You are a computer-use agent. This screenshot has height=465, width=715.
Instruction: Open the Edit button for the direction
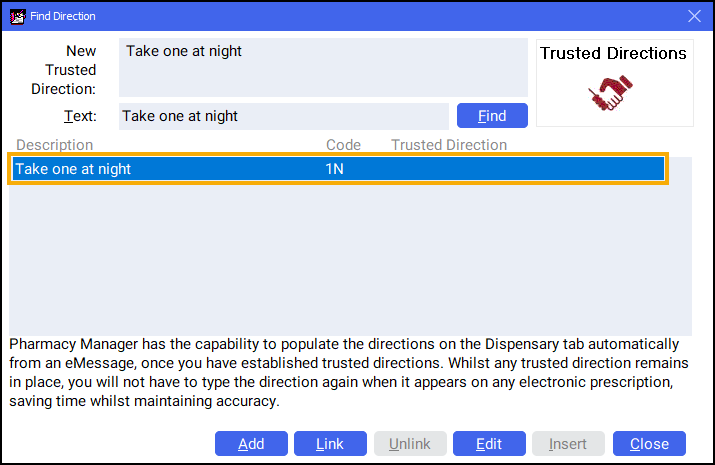click(x=488, y=444)
